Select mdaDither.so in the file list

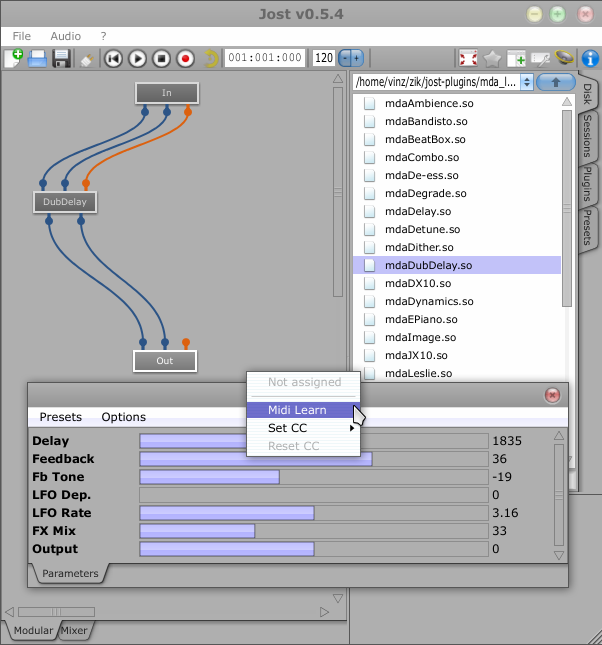[457, 248]
